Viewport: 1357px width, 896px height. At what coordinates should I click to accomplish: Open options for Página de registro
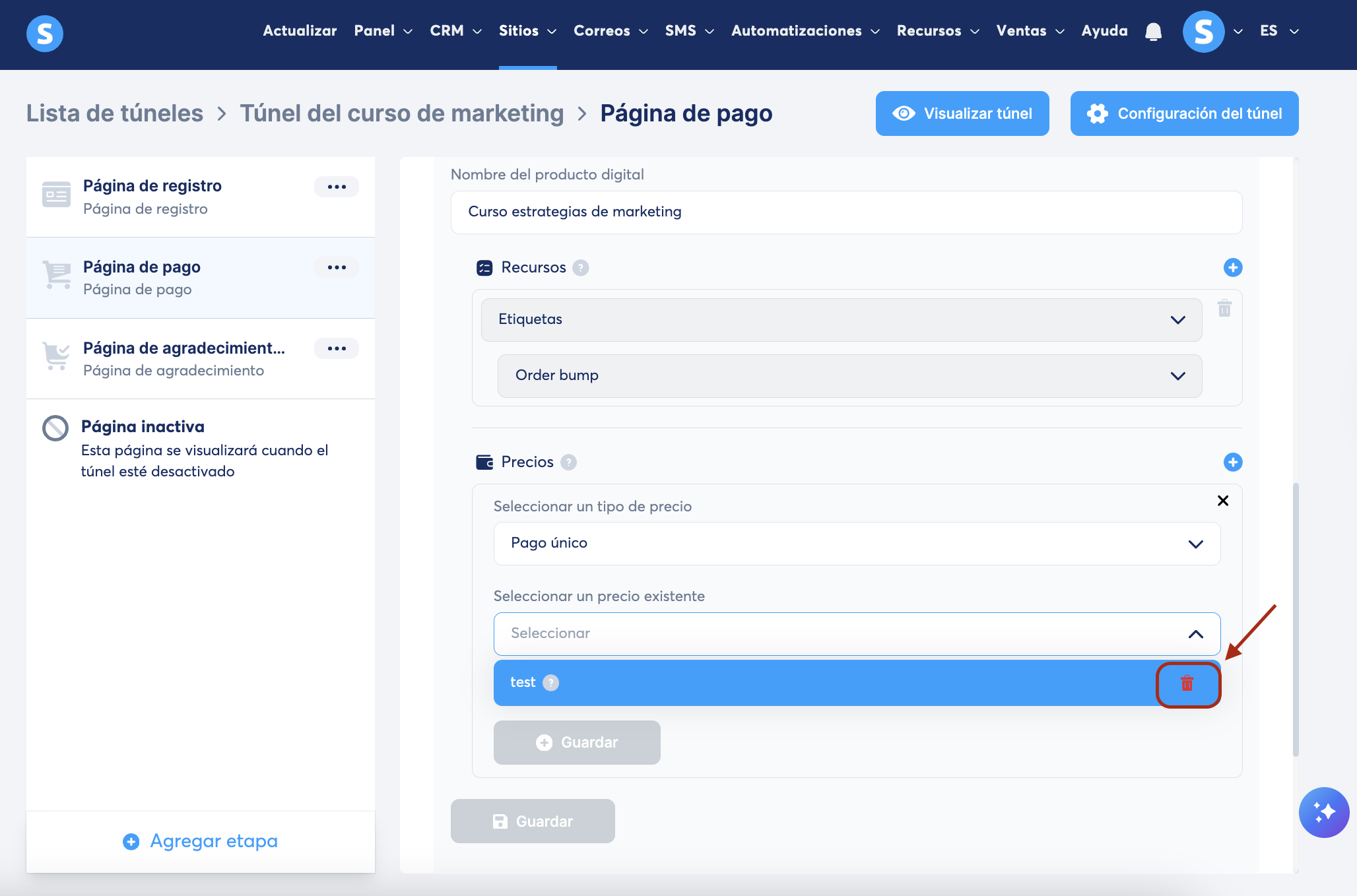(336, 187)
